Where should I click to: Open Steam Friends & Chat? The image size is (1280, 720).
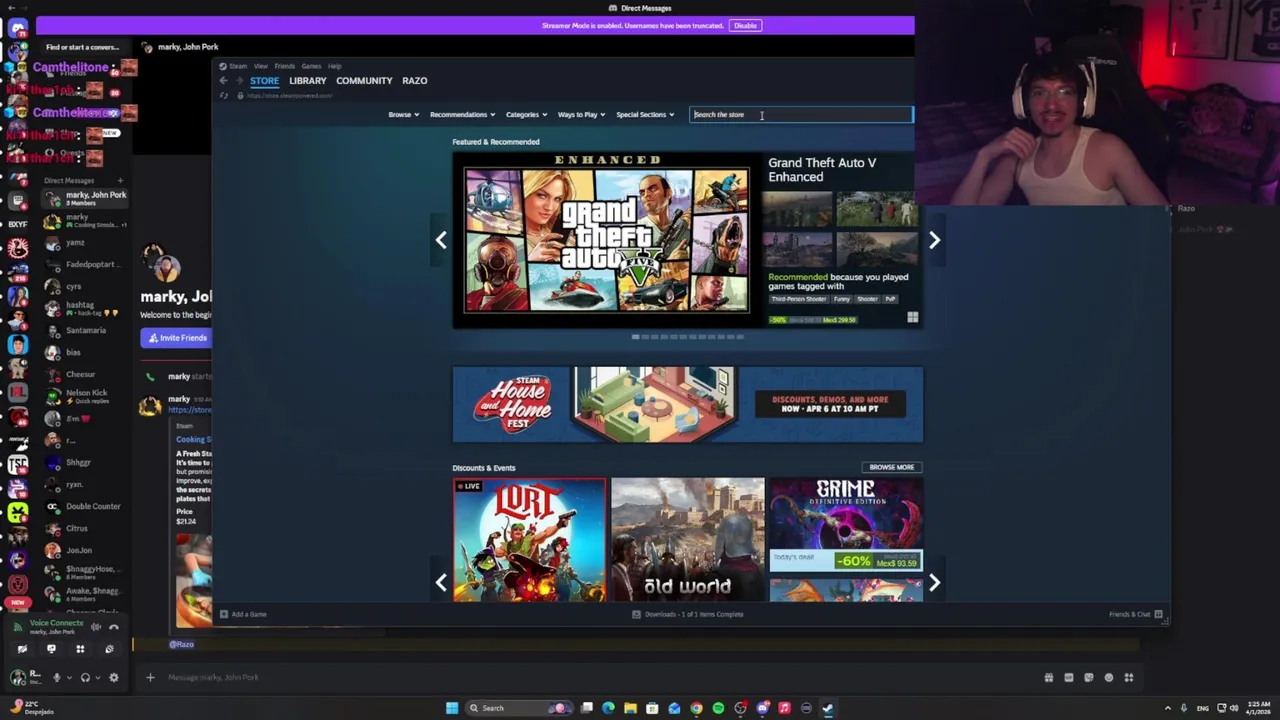(x=1135, y=614)
